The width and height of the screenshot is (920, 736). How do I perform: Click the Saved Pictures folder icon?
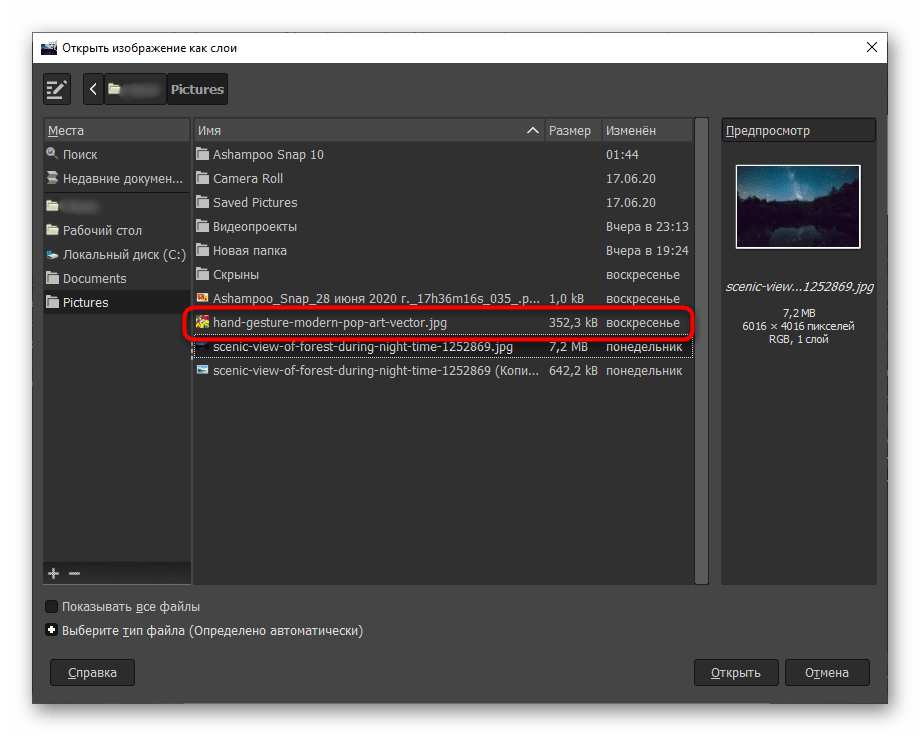[x=202, y=202]
